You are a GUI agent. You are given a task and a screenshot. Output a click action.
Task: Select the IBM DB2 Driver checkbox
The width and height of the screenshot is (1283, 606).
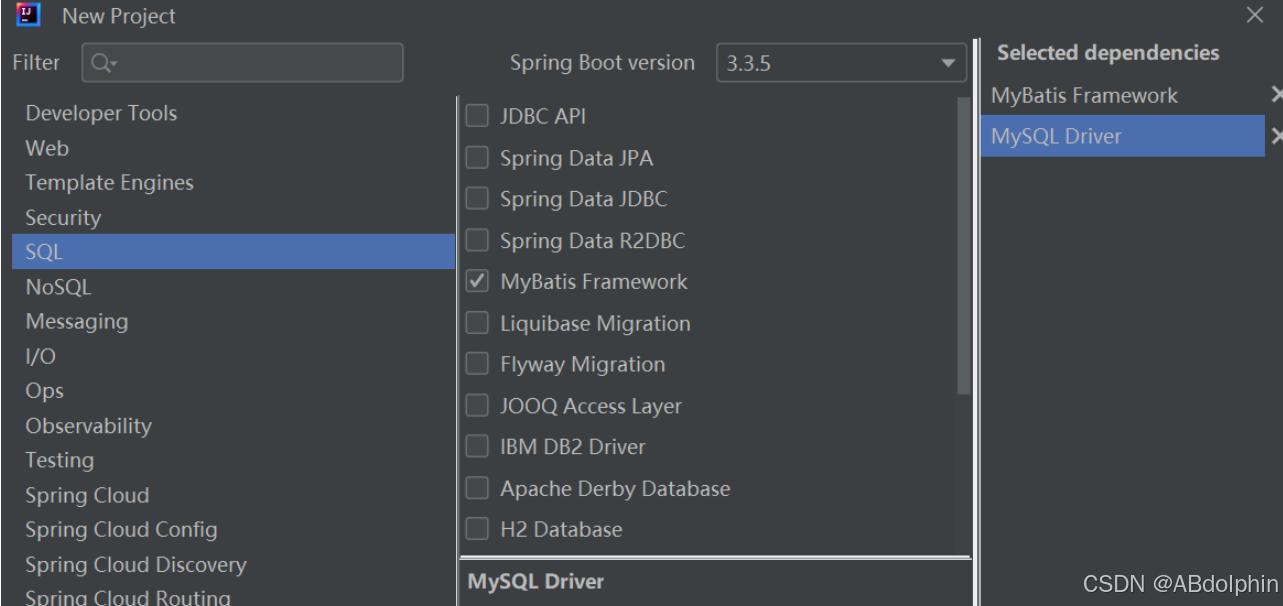click(478, 447)
